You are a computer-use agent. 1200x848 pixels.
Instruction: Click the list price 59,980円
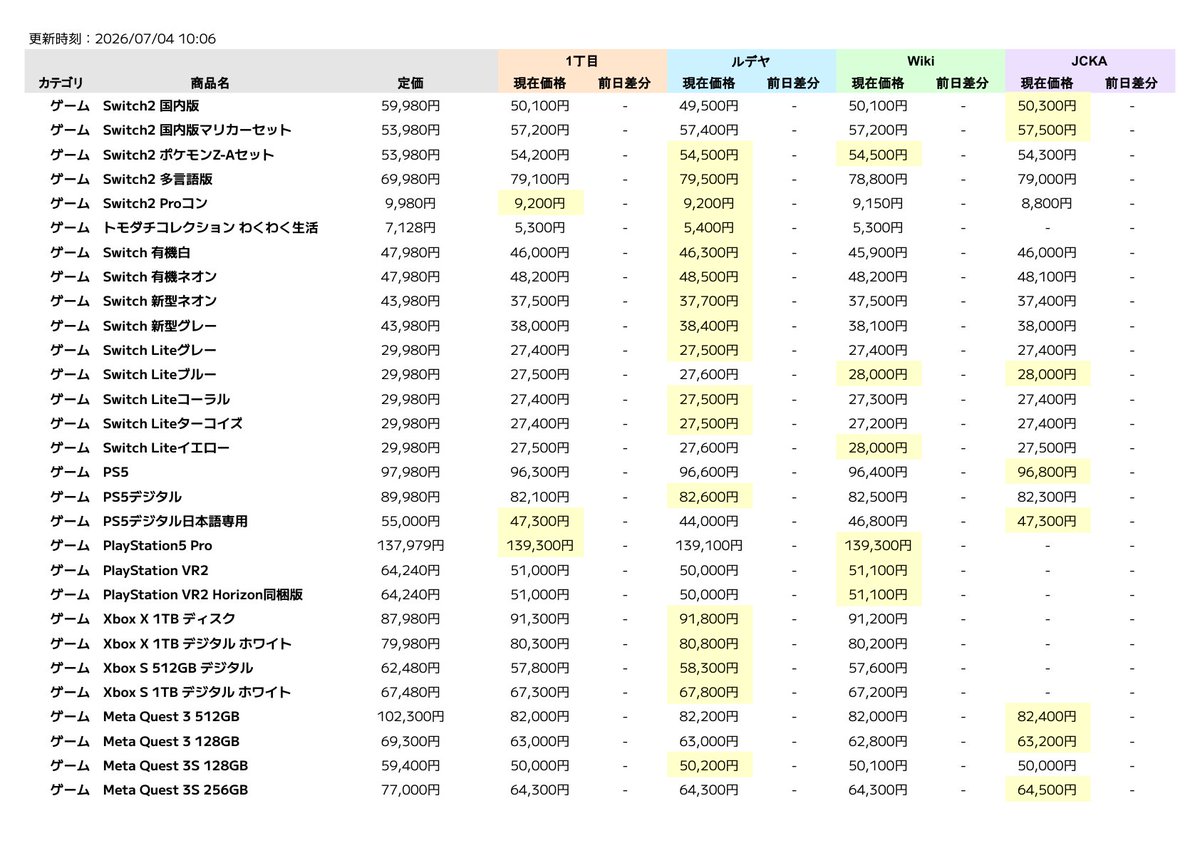[411, 106]
